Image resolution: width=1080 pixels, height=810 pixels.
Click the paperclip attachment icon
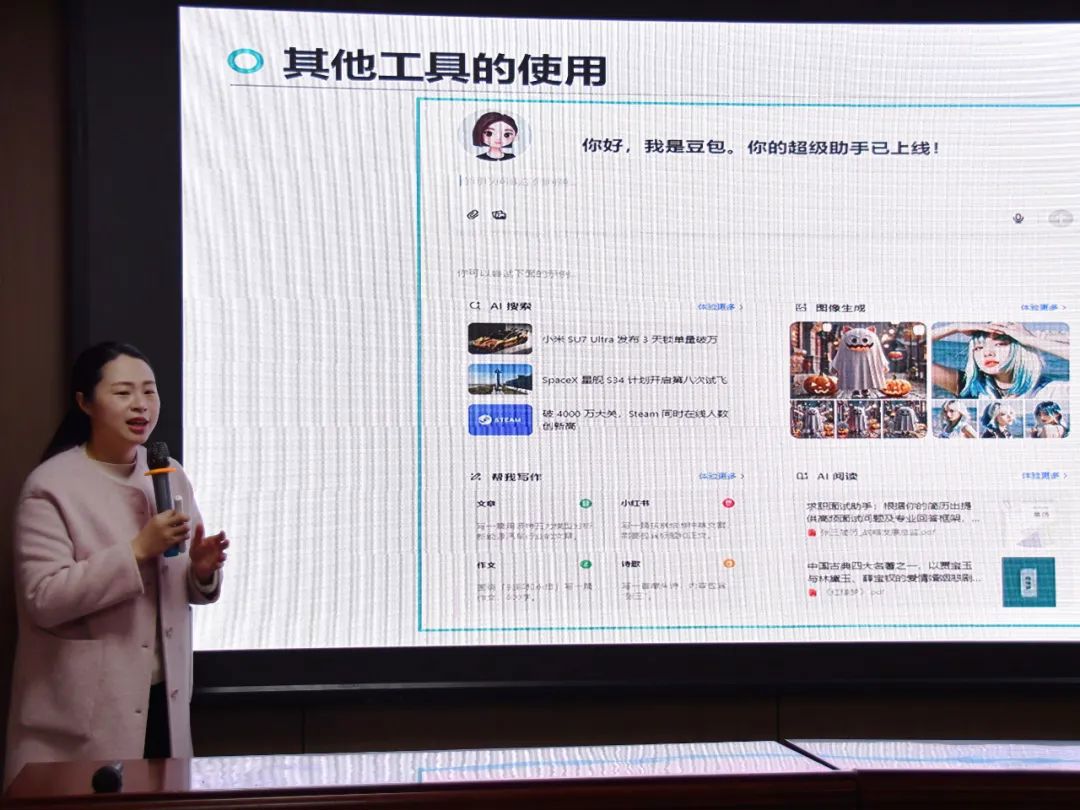(472, 215)
